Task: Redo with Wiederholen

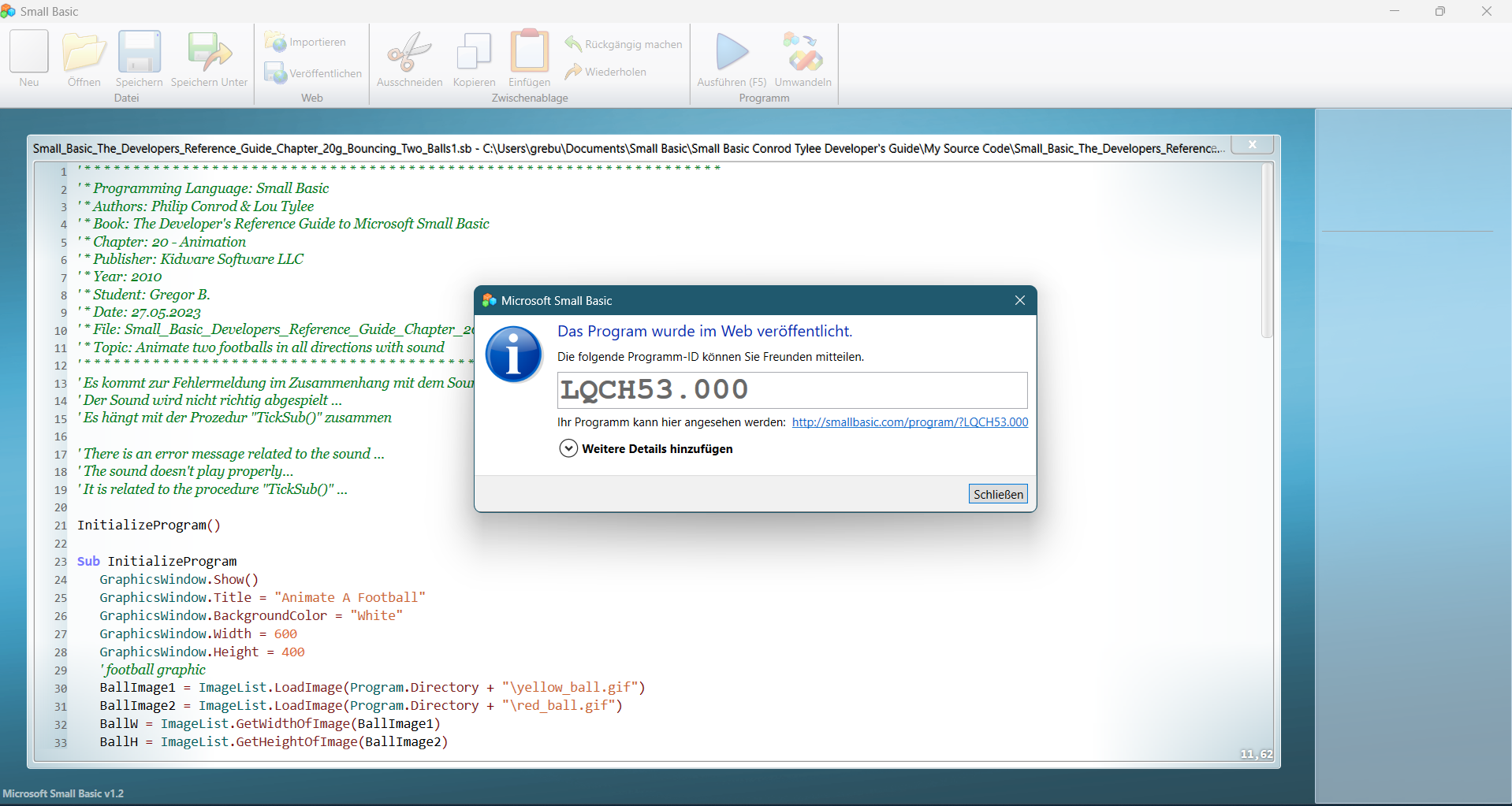Action: pos(605,72)
